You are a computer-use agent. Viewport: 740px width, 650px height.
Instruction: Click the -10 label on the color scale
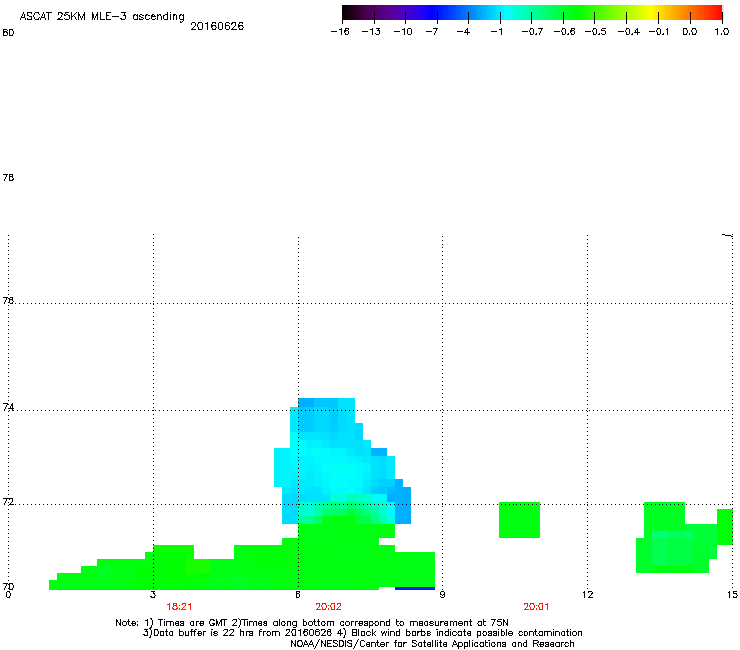[x=403, y=32]
